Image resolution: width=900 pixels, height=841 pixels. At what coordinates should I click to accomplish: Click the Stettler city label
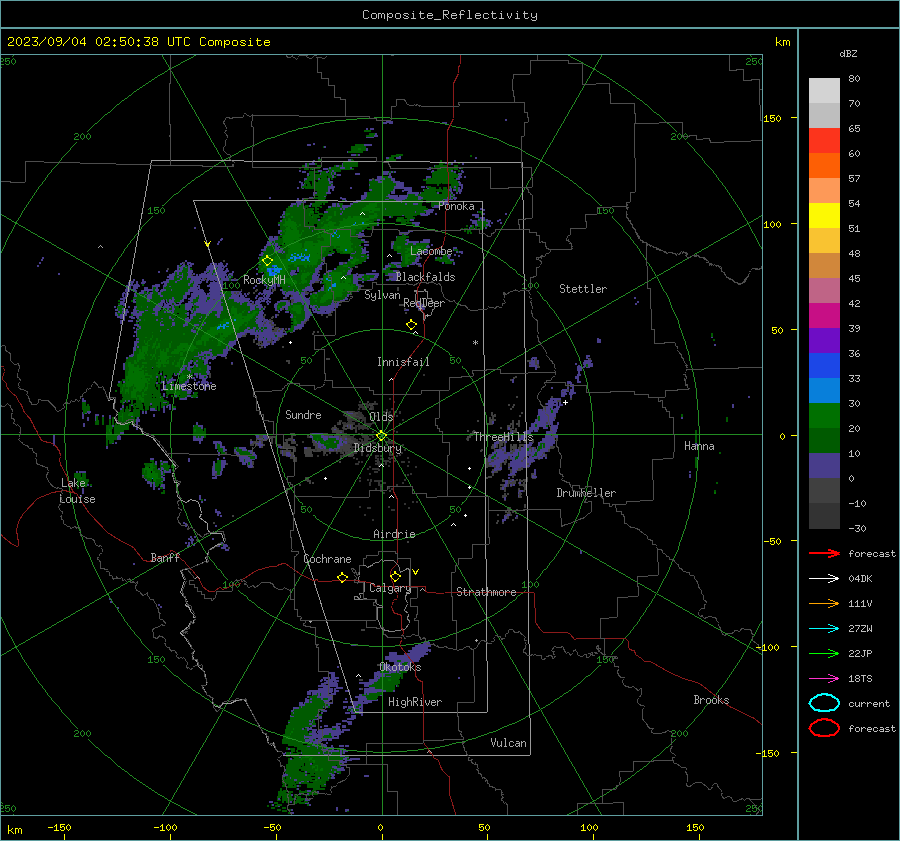(583, 289)
